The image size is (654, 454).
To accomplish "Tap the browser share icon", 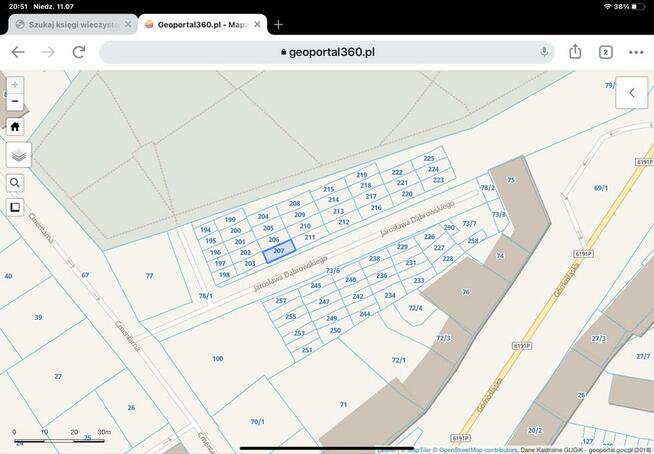I will (575, 52).
